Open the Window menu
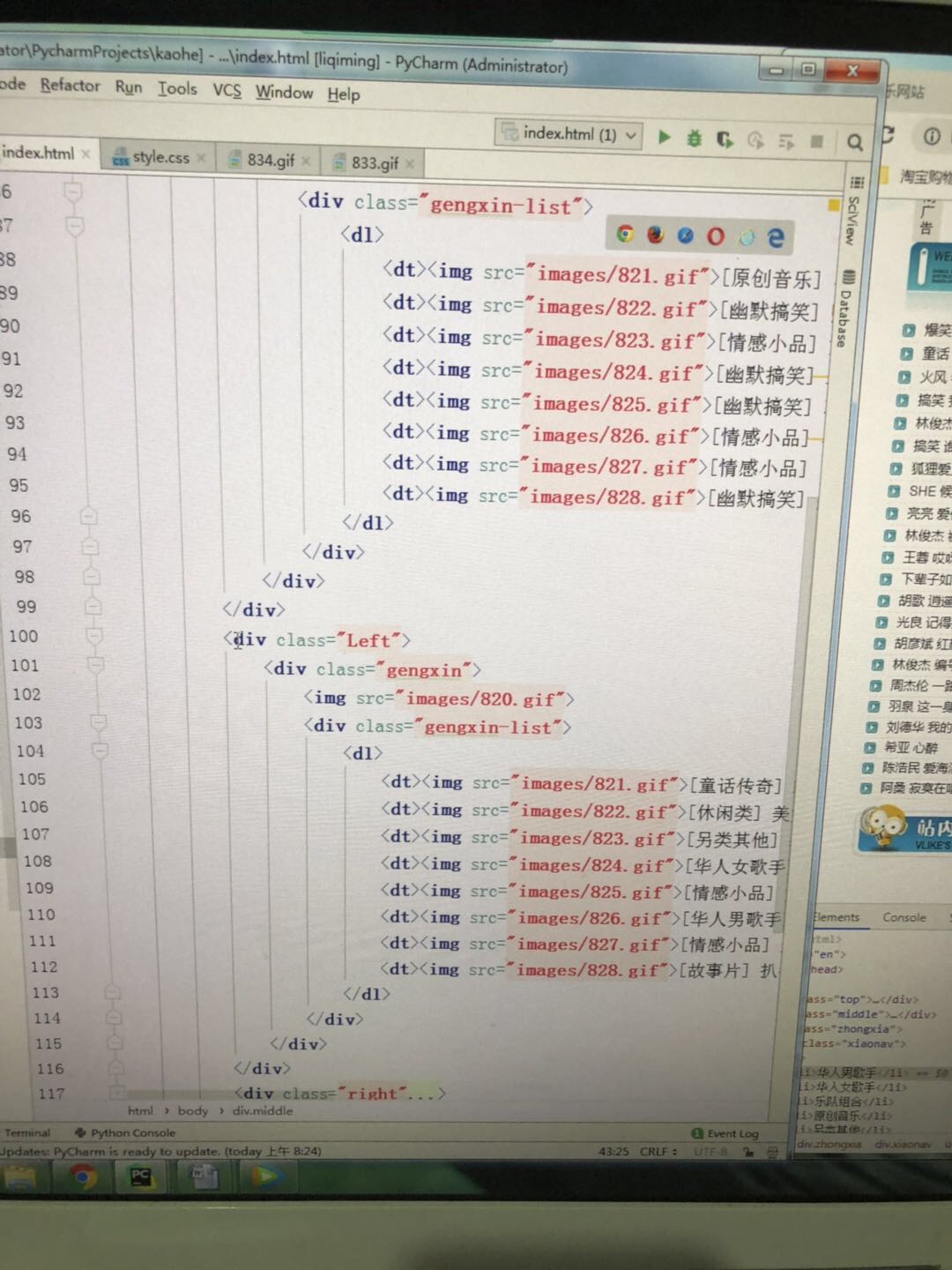Image resolution: width=952 pixels, height=1270 pixels. tap(284, 93)
